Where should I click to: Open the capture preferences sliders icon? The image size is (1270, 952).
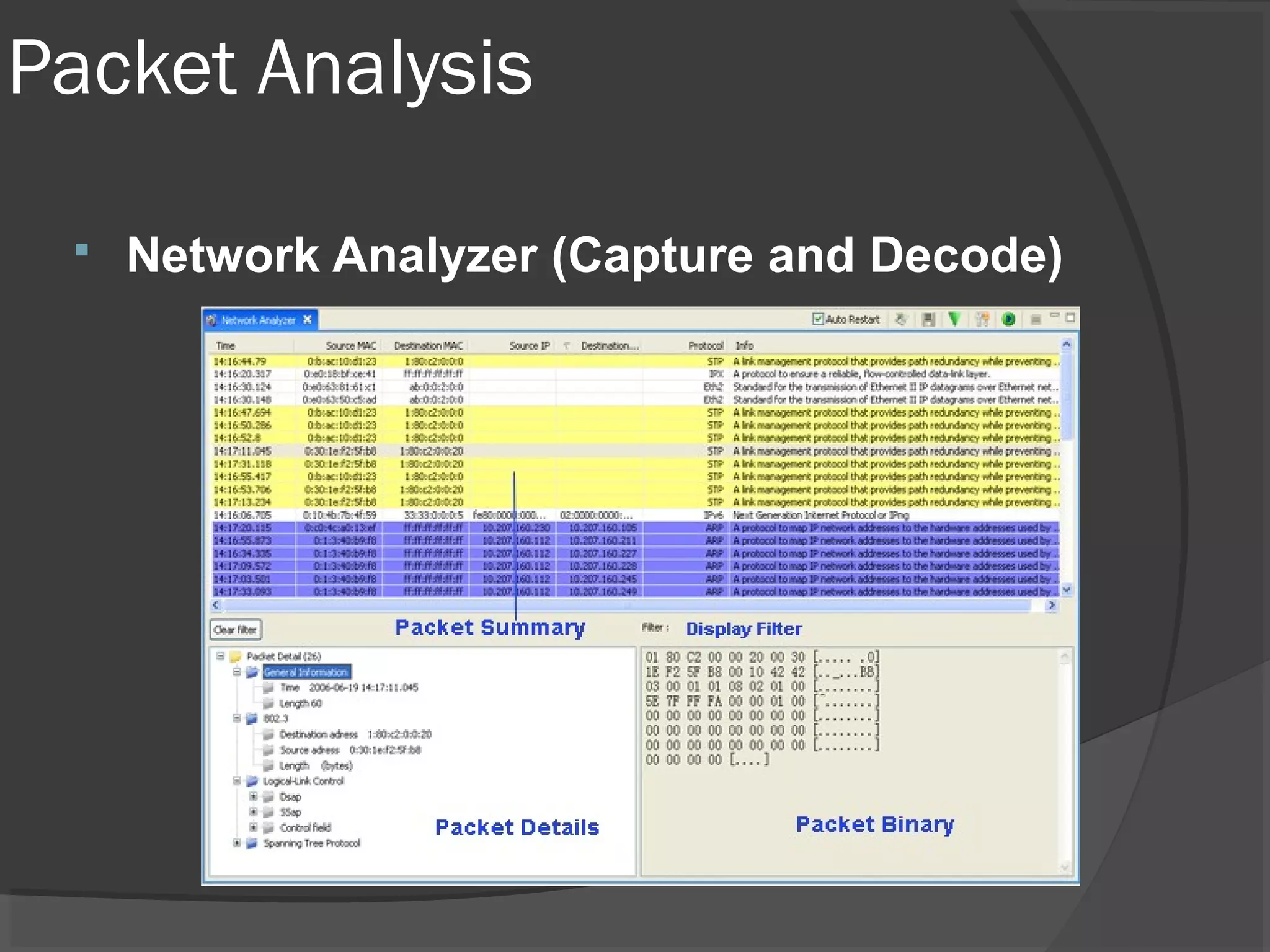pos(982,319)
